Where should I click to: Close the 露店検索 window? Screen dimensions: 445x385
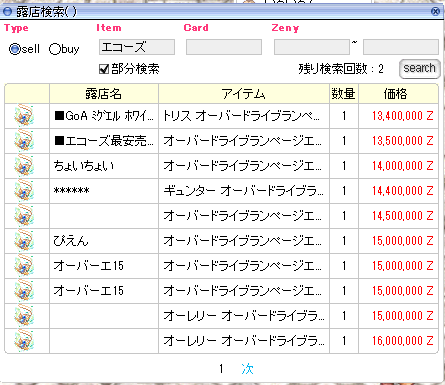(x=435, y=12)
